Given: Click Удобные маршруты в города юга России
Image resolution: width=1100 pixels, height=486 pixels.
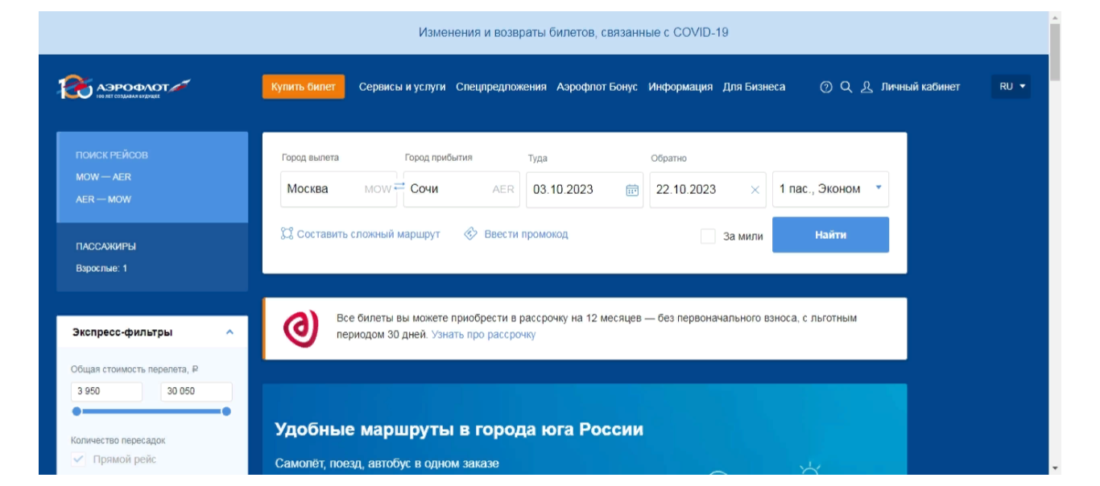Looking at the screenshot, I should pyautogui.click(x=459, y=429).
